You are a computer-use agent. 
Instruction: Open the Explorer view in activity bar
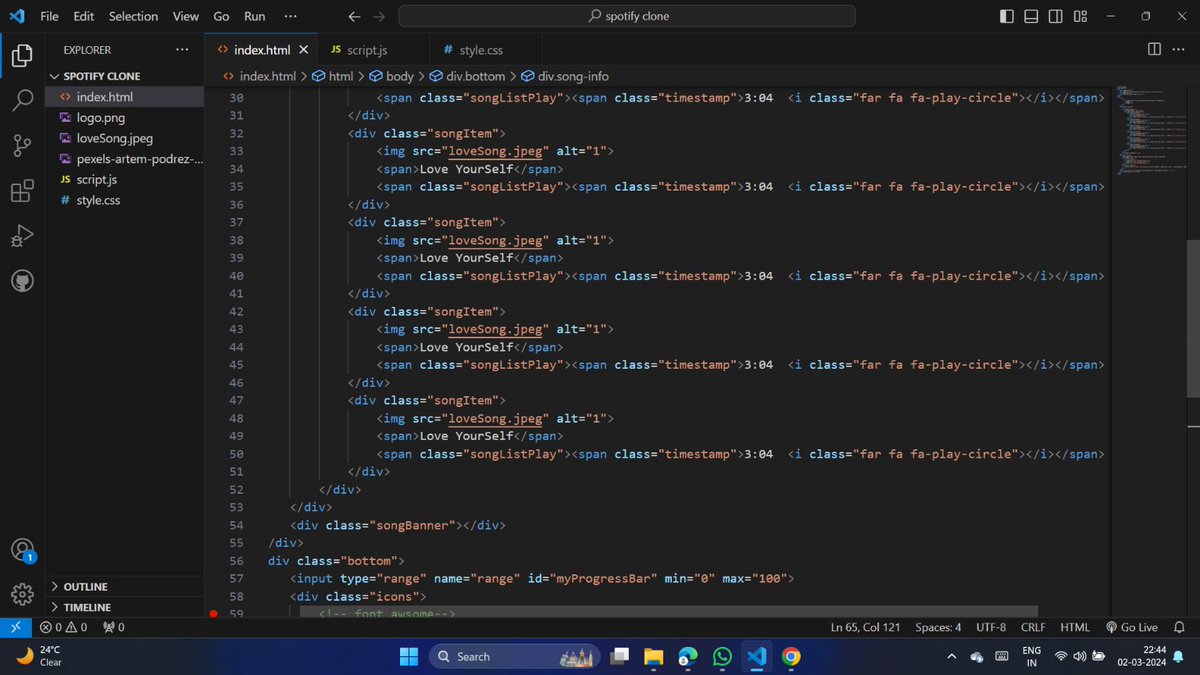(22, 56)
